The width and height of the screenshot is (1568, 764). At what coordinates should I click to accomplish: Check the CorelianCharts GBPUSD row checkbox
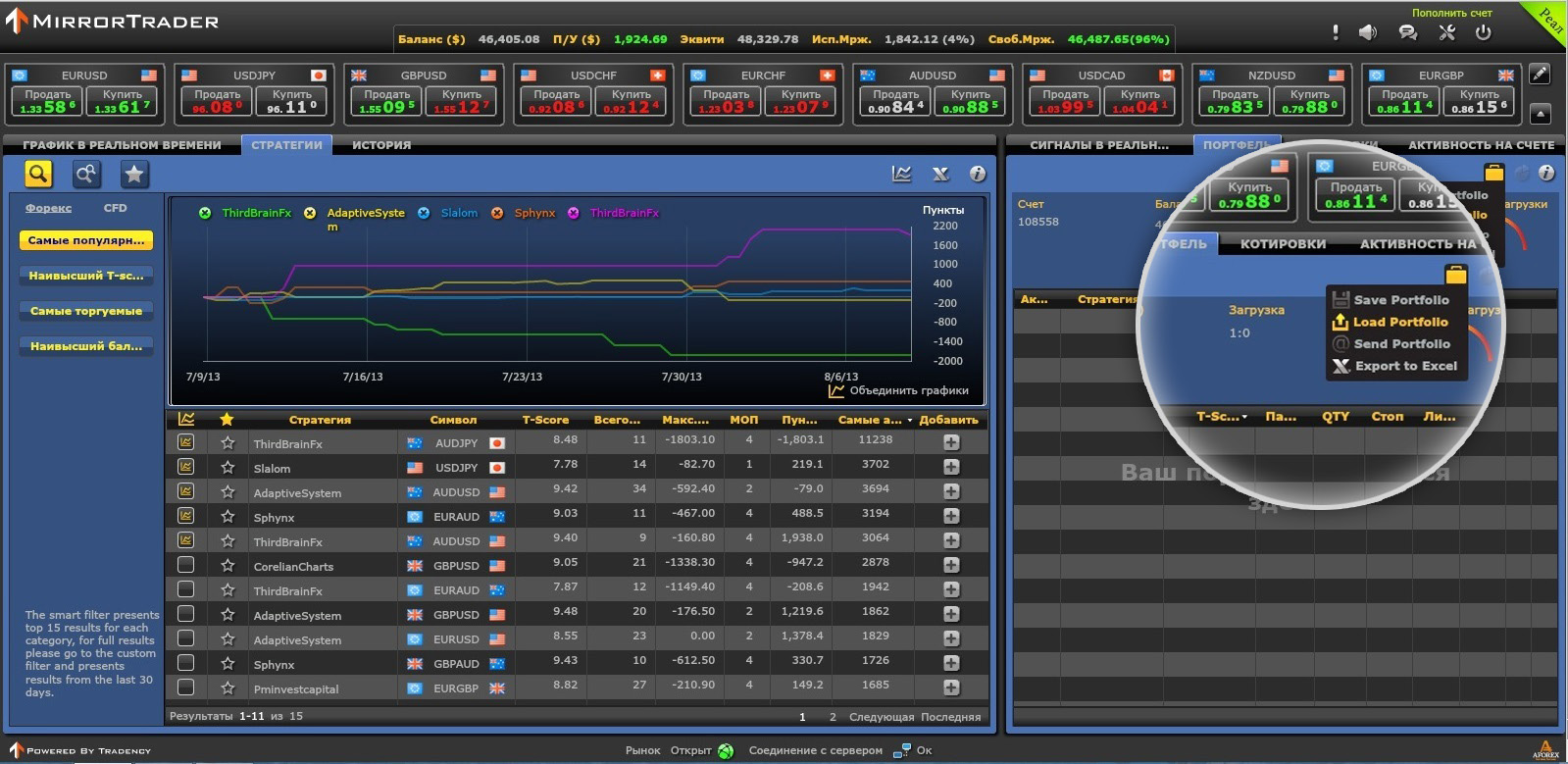(x=185, y=565)
